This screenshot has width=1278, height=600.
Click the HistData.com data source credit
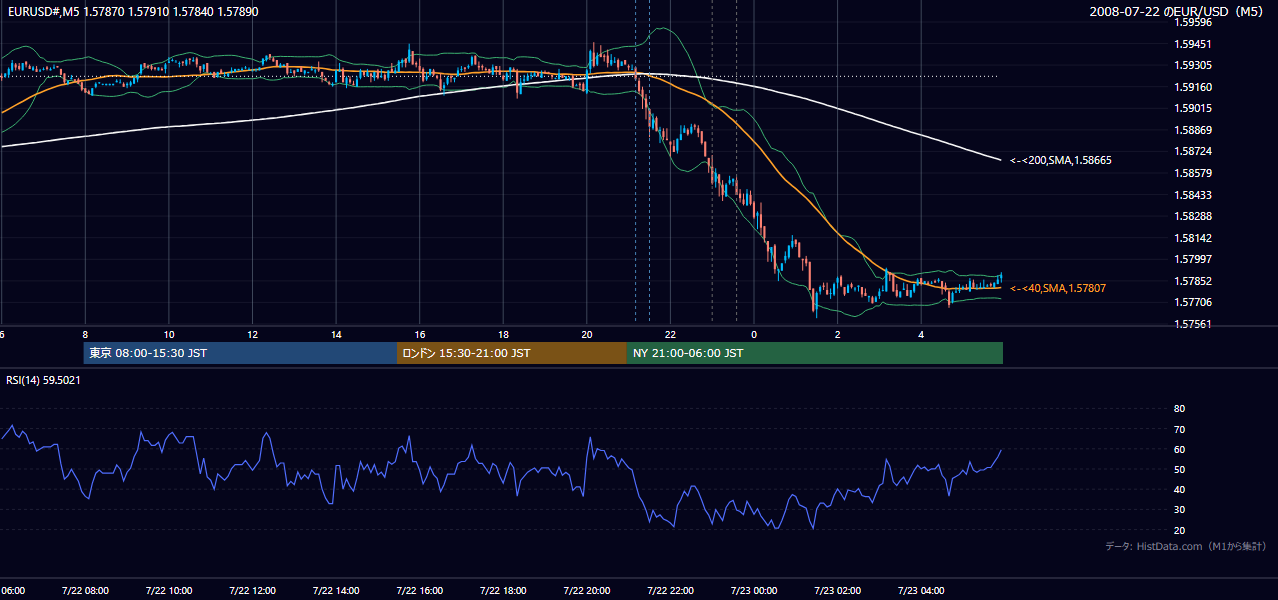click(x=1186, y=546)
